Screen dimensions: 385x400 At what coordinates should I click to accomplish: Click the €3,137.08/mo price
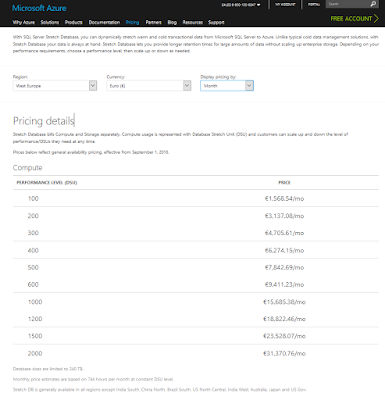284,216
